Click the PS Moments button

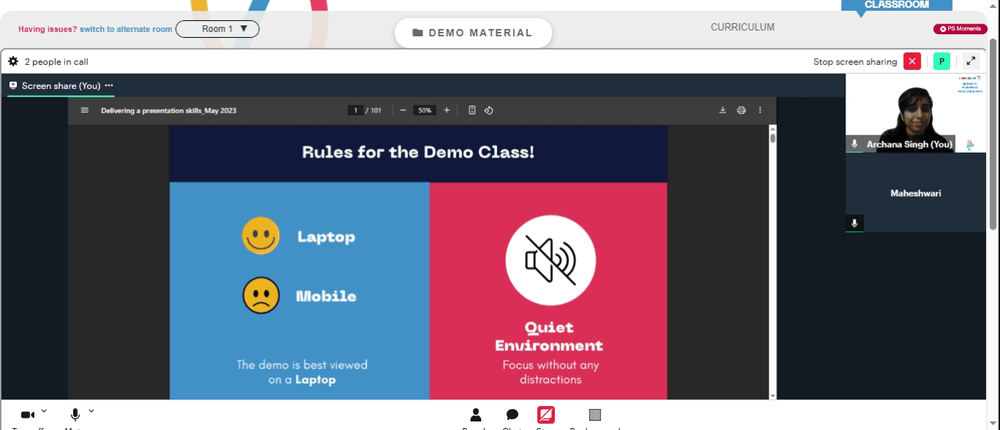(960, 29)
